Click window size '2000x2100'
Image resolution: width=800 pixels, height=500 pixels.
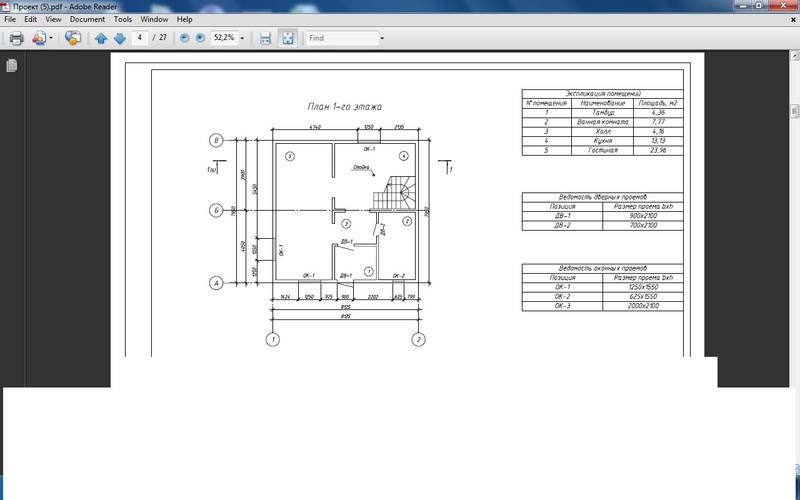tap(643, 306)
